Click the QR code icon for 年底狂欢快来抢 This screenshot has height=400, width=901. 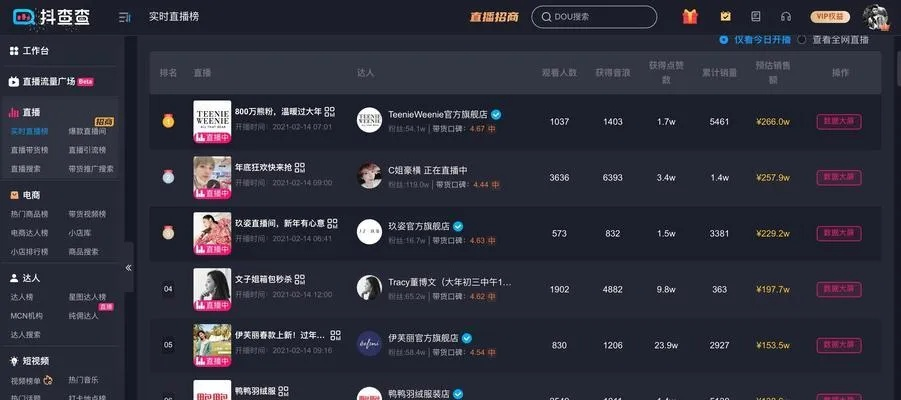300,167
